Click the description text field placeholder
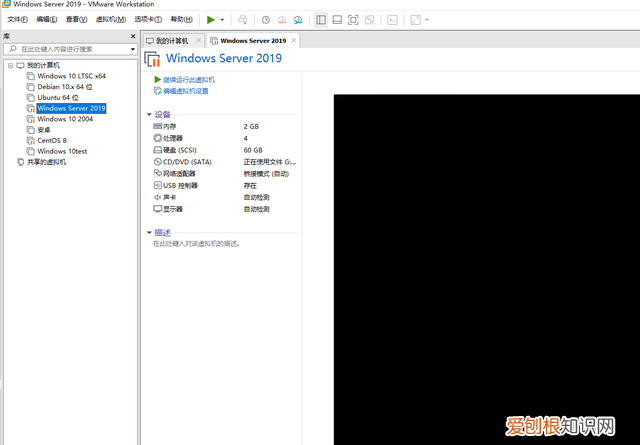640x445 pixels. click(x=196, y=244)
